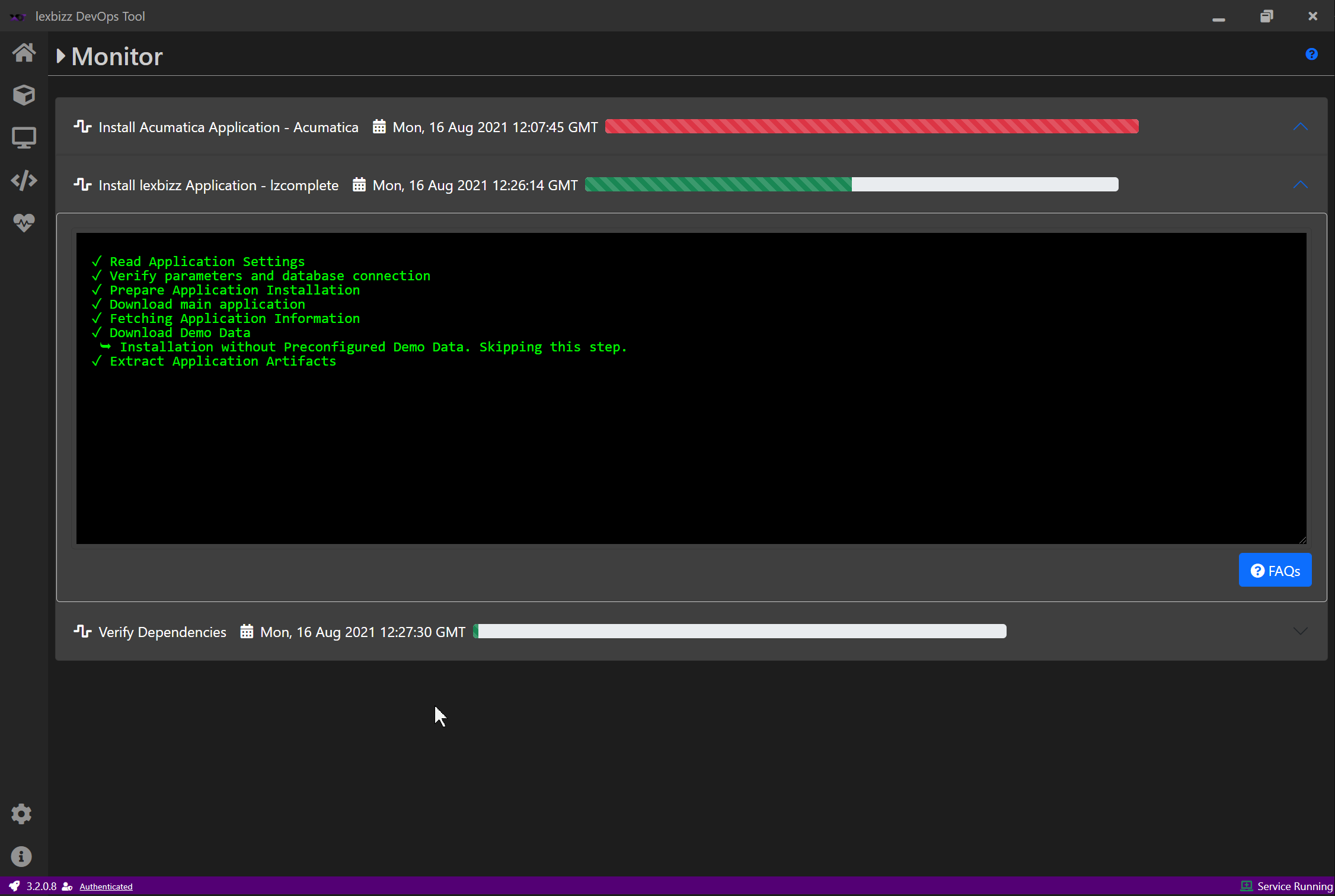Image resolution: width=1335 pixels, height=896 pixels.
Task: Close the lexbizz DevOps Tool window
Action: click(1312, 17)
